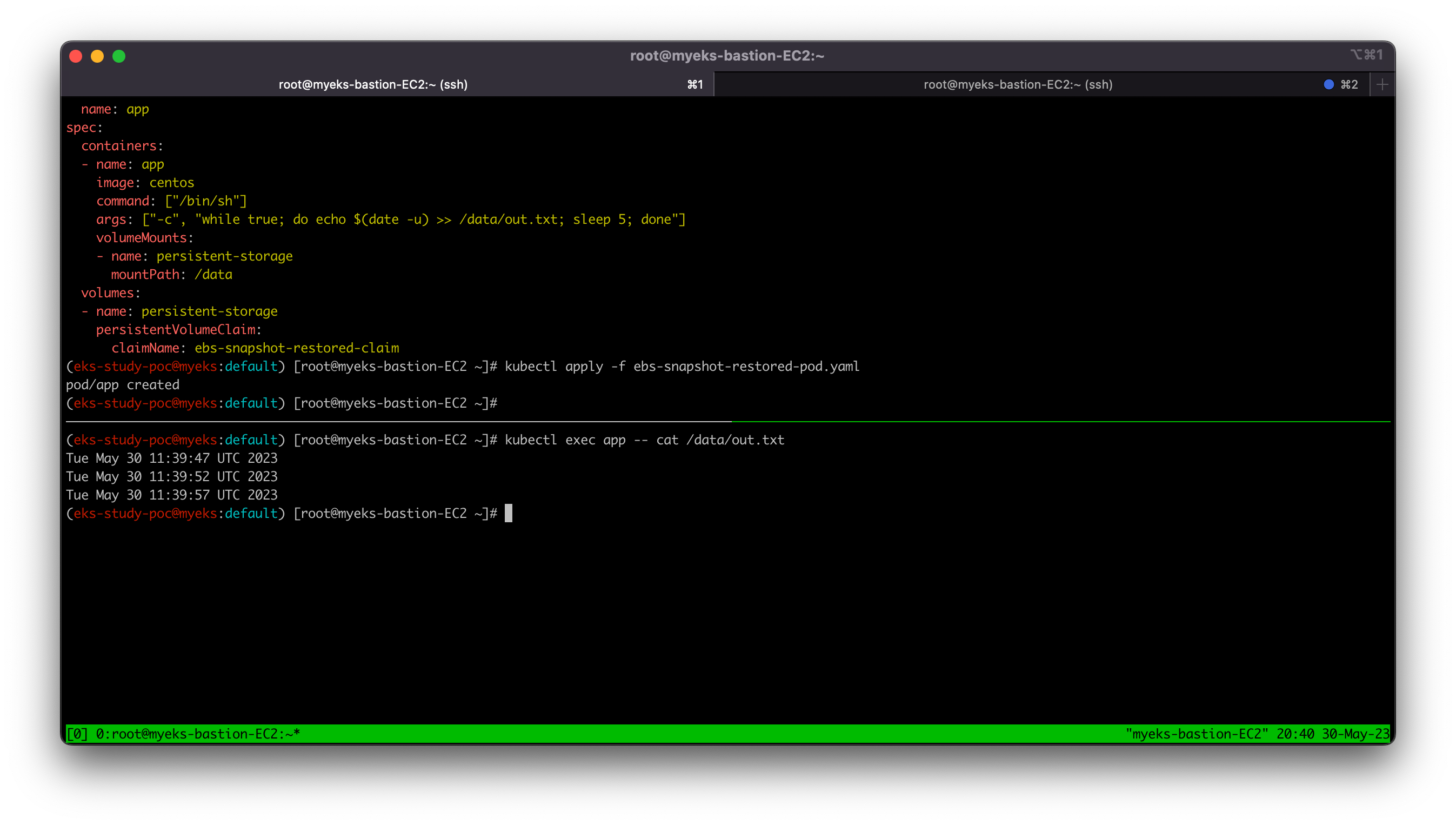Click the block cursor at bottom prompt

point(508,514)
